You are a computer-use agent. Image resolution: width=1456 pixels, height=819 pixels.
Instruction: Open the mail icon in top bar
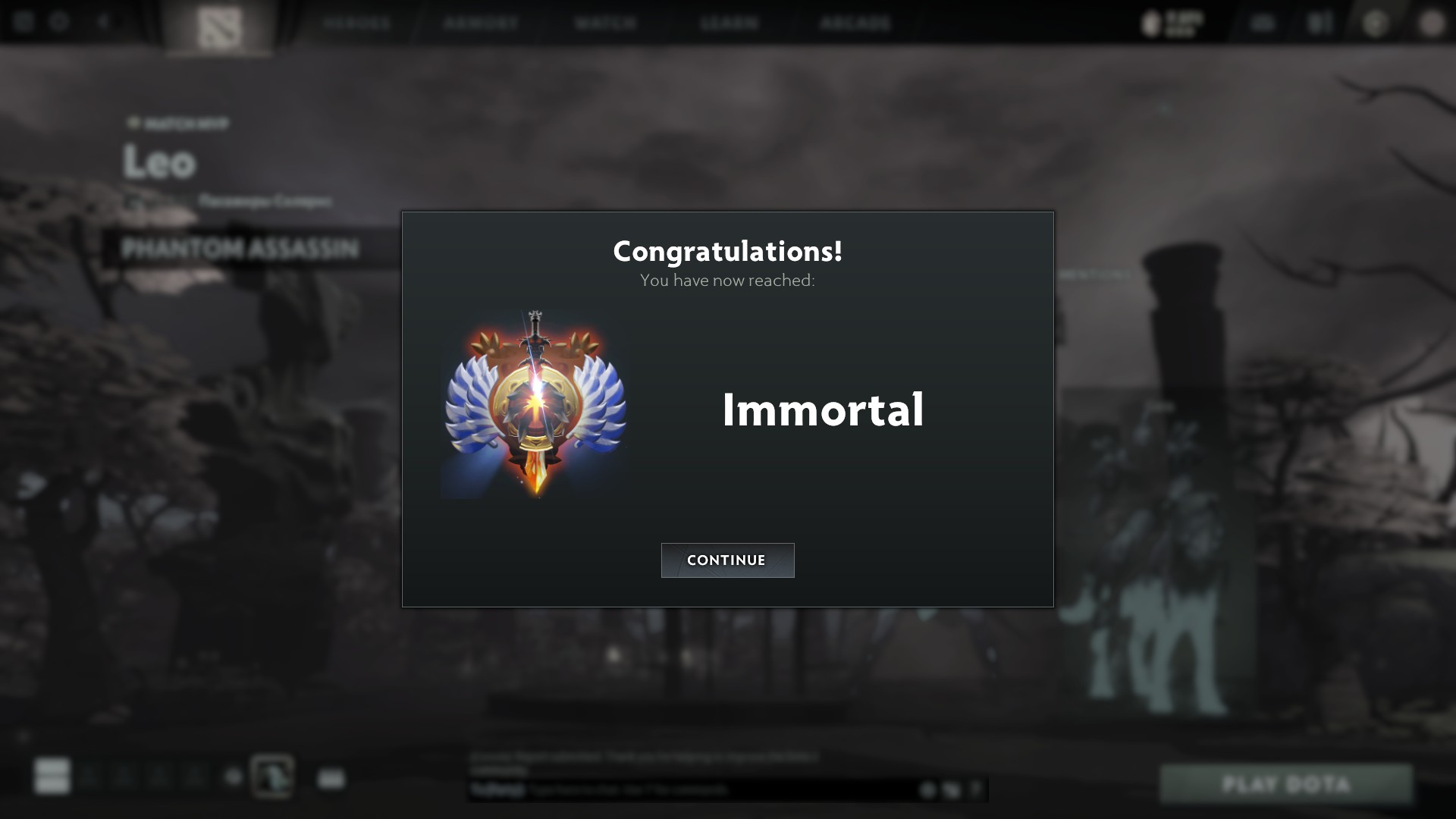[x=1262, y=24]
